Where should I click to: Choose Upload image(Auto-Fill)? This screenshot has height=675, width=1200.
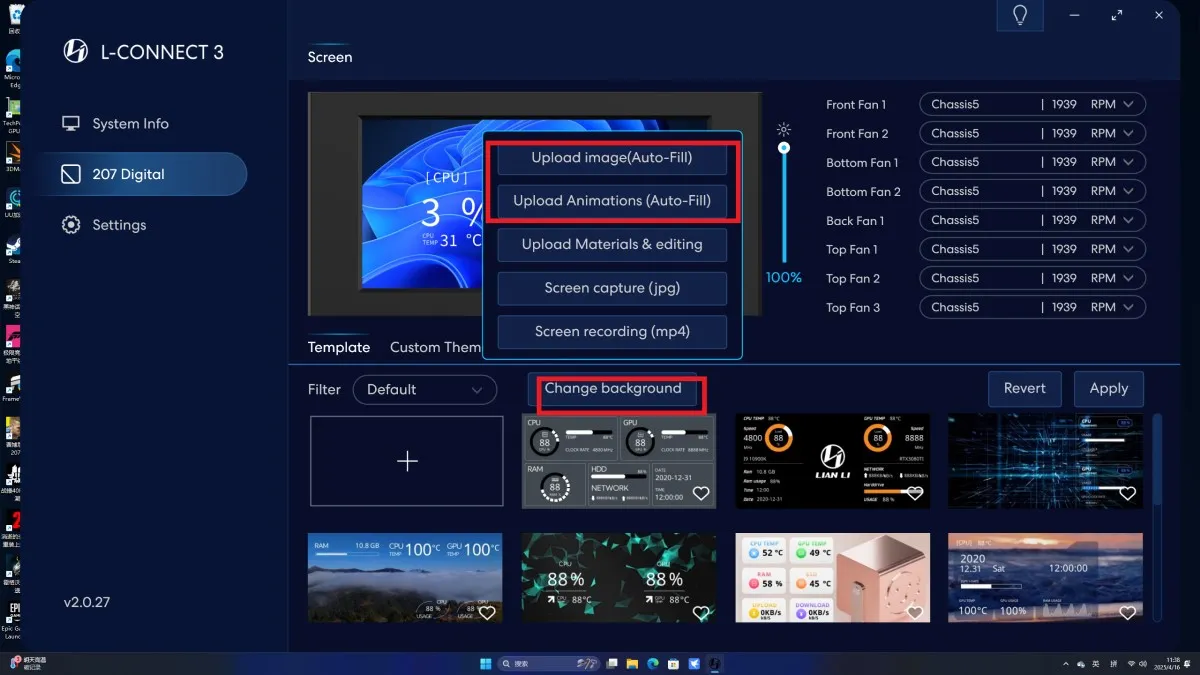point(612,157)
